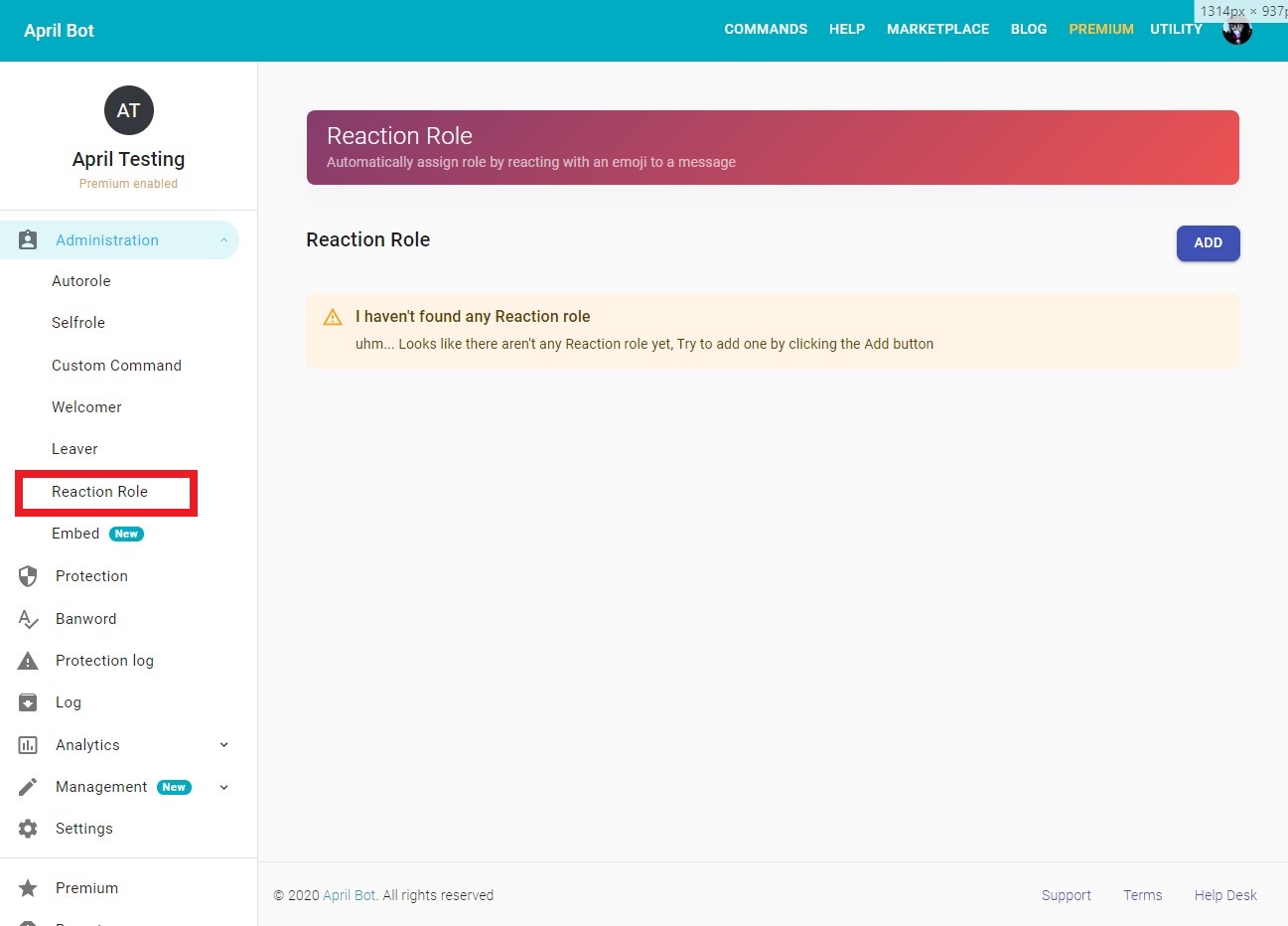Open the Log sidebar item

(x=69, y=702)
